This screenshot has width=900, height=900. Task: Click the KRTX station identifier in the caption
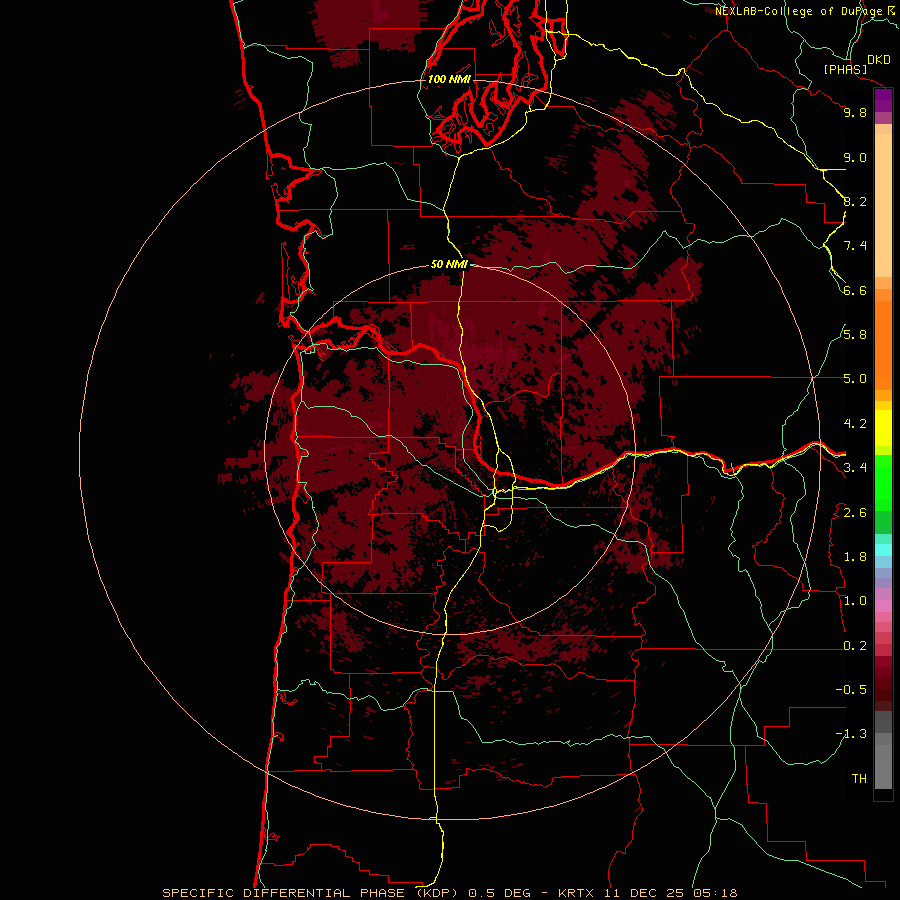(576, 893)
